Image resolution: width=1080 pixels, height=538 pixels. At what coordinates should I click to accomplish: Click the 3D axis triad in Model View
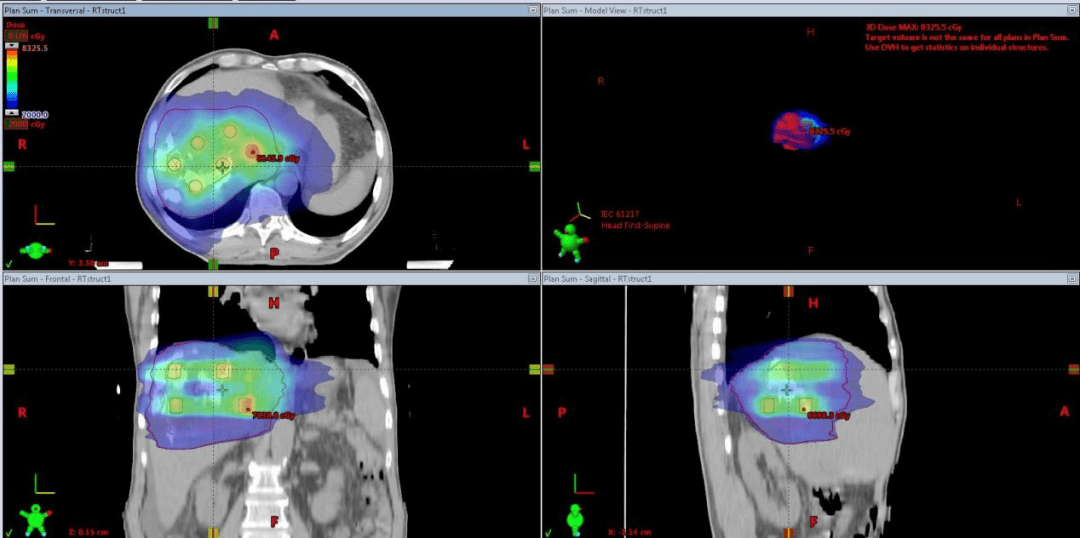[x=578, y=212]
